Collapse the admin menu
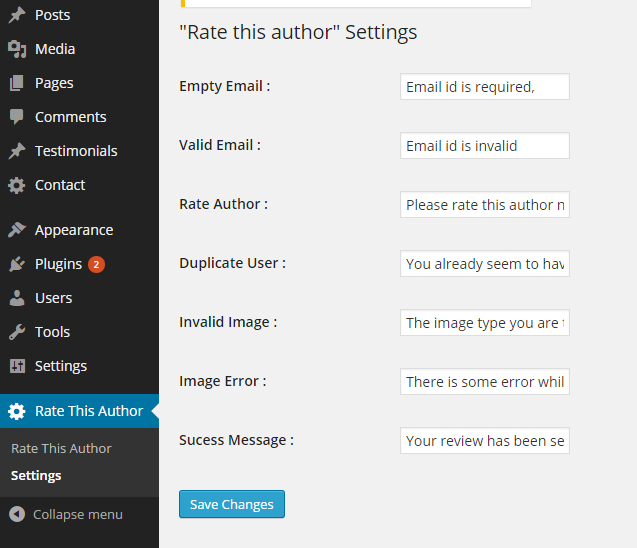The height and width of the screenshot is (548, 637). (x=65, y=514)
